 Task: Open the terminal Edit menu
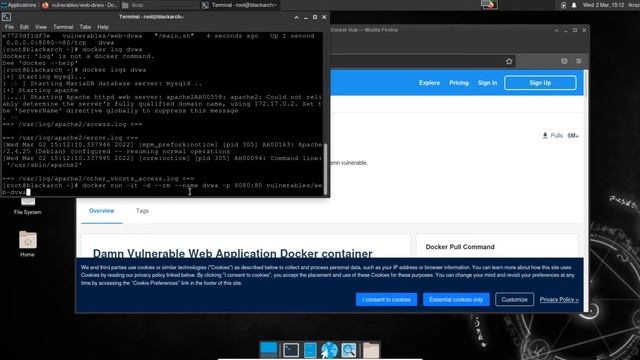coord(24,27)
